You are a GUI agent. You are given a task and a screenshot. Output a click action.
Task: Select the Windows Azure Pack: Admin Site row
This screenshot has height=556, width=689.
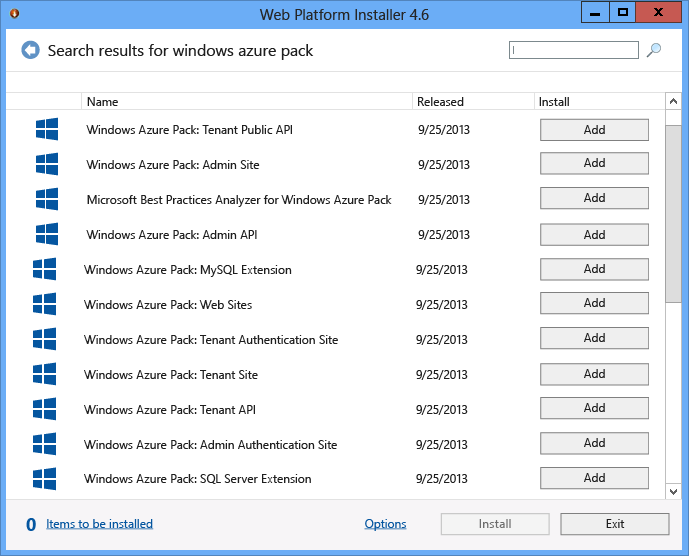(173, 164)
